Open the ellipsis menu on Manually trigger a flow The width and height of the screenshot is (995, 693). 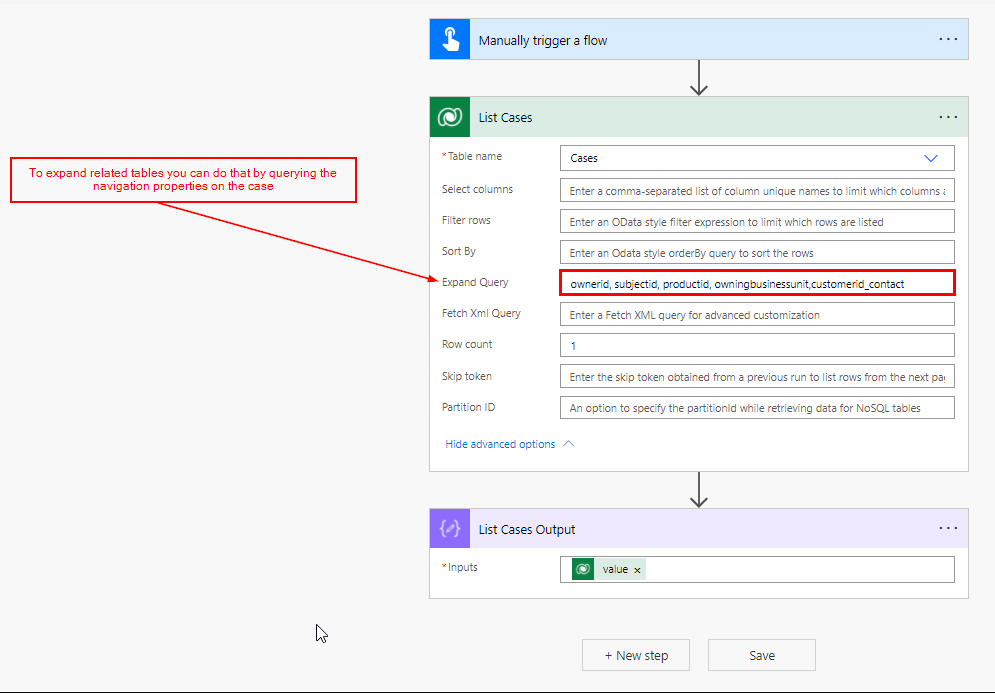pos(947,39)
